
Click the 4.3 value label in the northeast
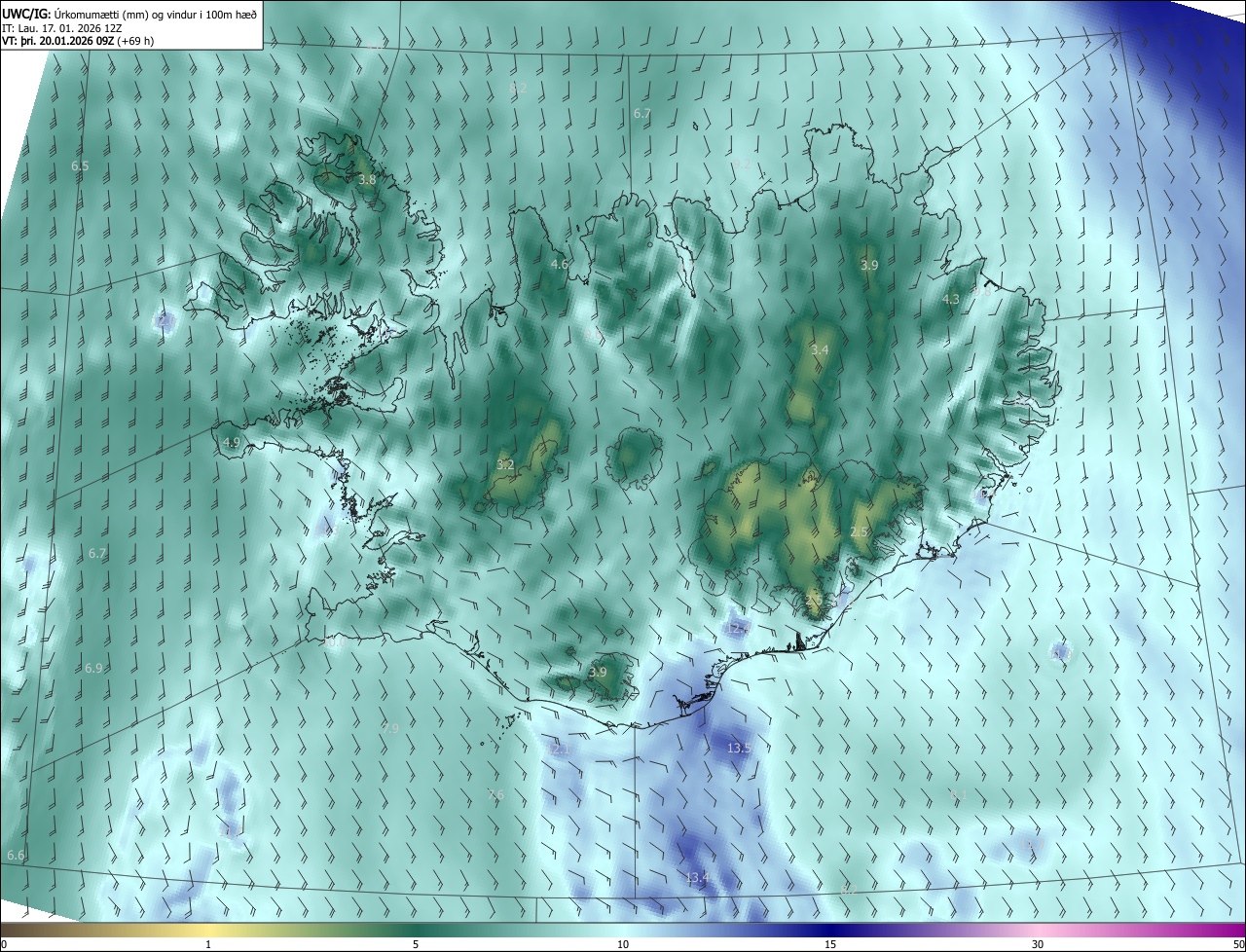951,300
